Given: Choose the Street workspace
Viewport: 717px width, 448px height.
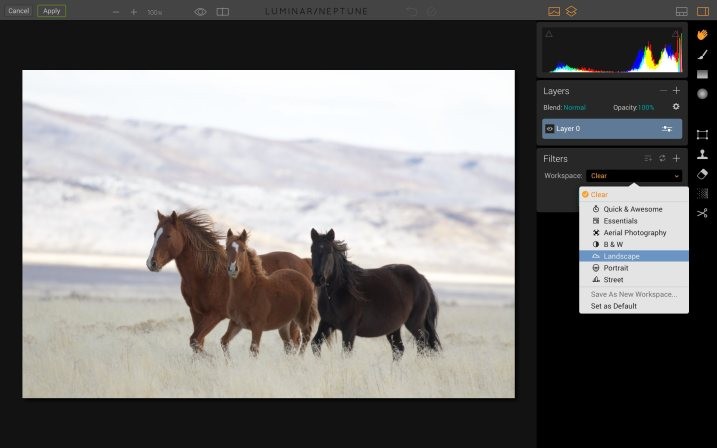Looking at the screenshot, I should [x=634, y=280].
